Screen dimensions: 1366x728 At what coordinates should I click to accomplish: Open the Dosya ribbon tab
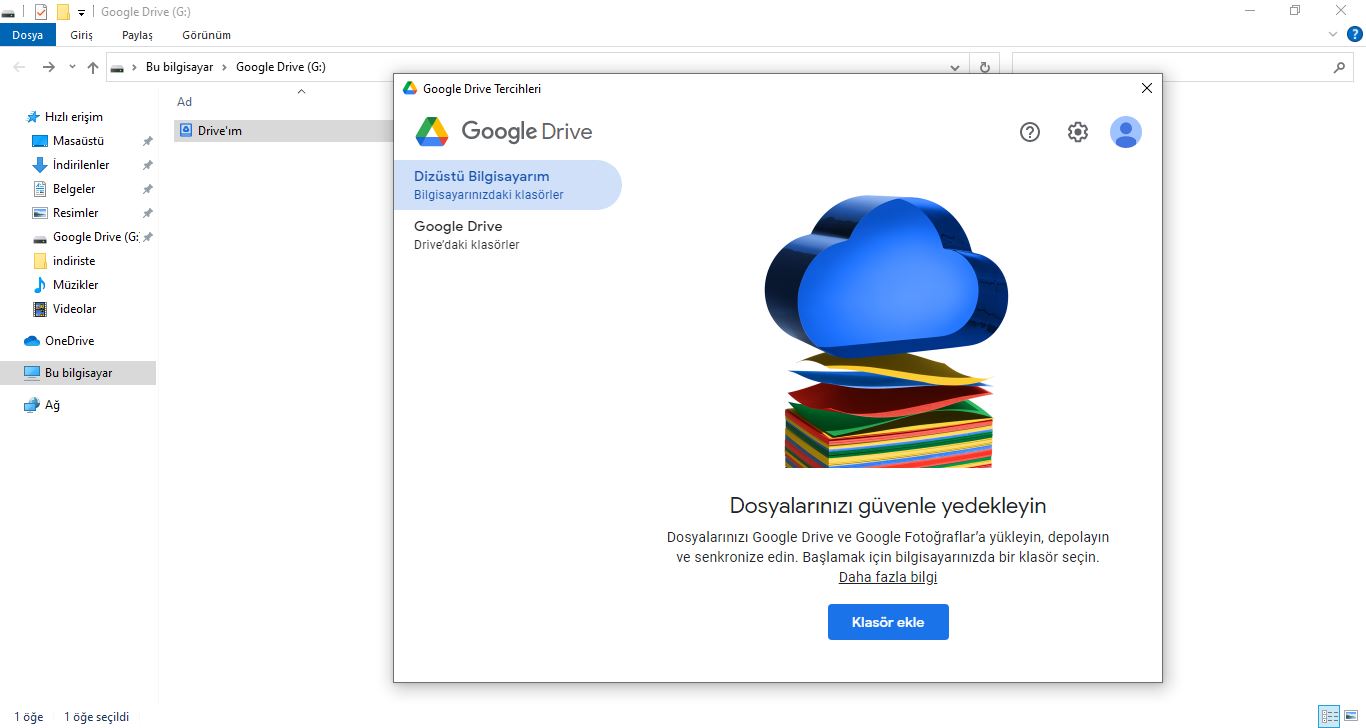28,35
